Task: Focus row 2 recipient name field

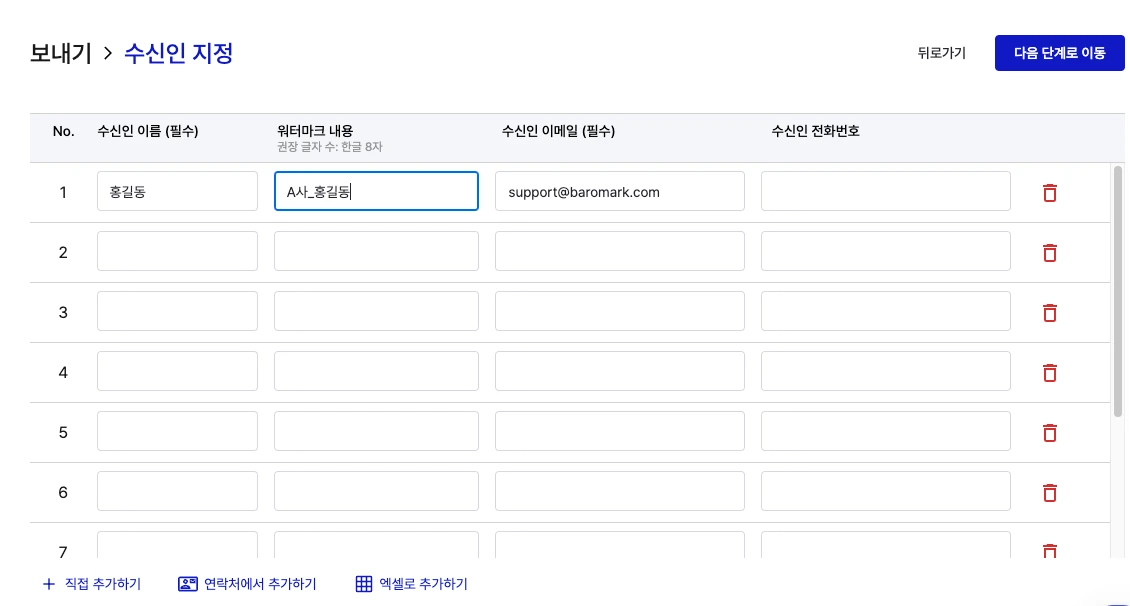Action: 177,251
